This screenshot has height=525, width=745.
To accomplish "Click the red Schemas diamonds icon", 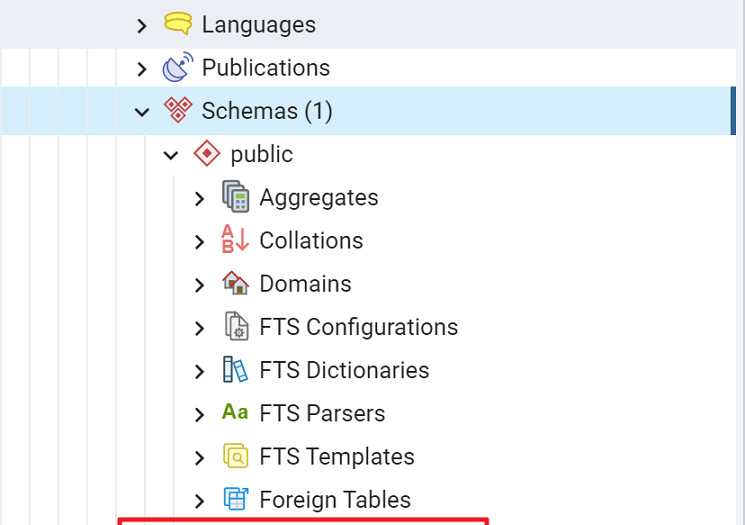I will 178,110.
